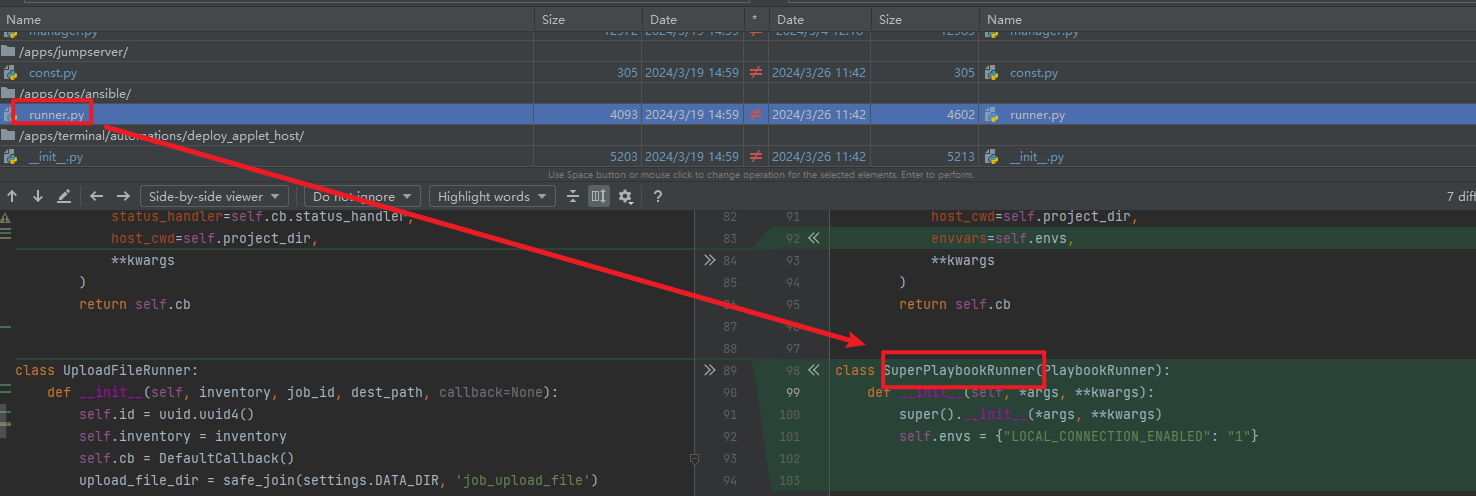This screenshot has height=496, width=1476.
Task: Open the Highlight words dropdown
Action: pyautogui.click(x=492, y=197)
